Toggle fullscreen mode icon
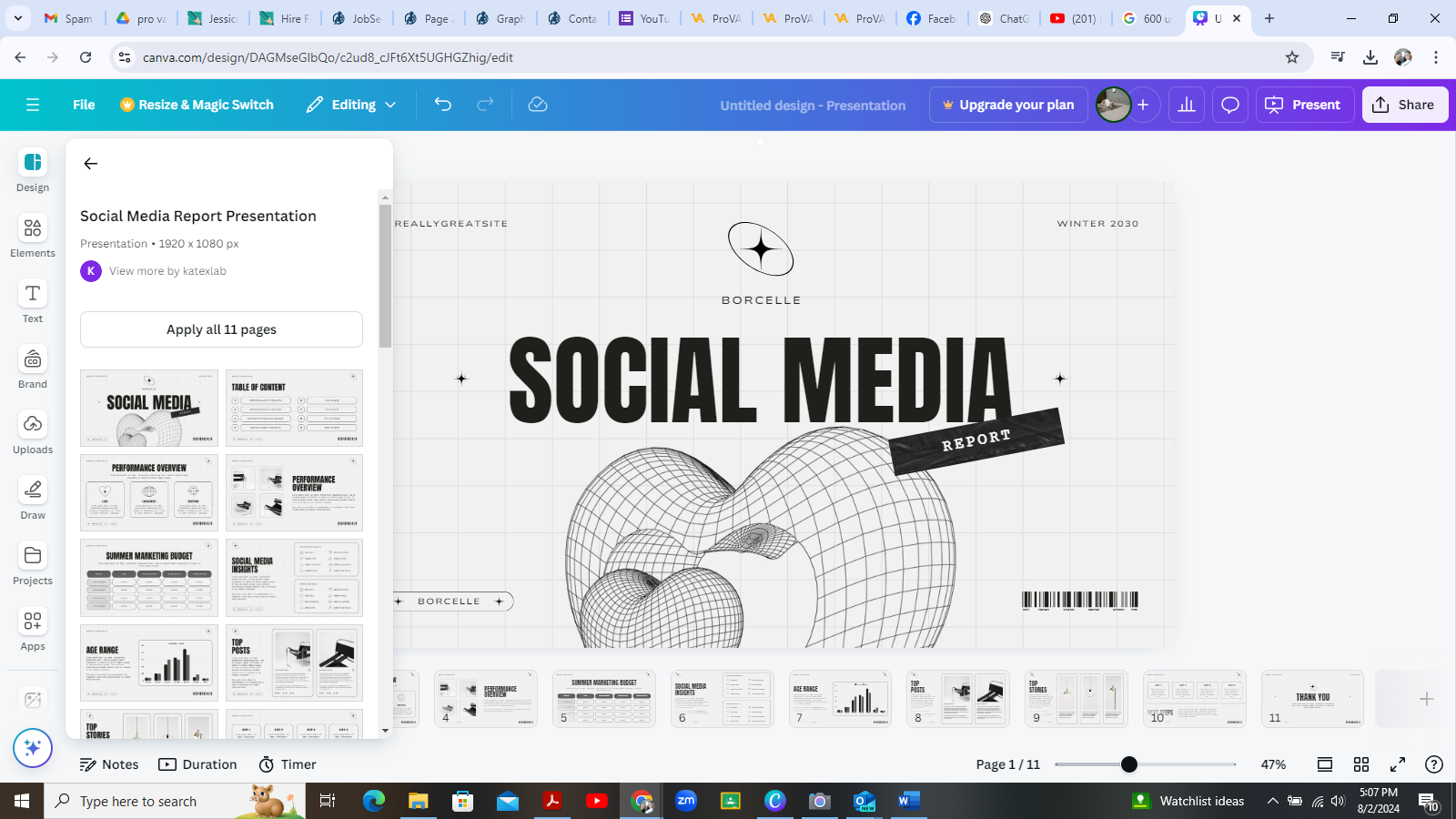 (1398, 764)
